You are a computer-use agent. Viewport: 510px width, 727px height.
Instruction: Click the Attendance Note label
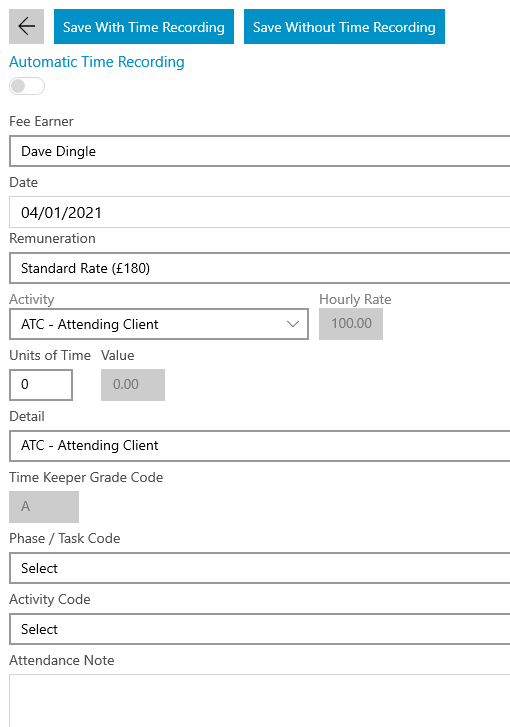pyautogui.click(x=62, y=660)
